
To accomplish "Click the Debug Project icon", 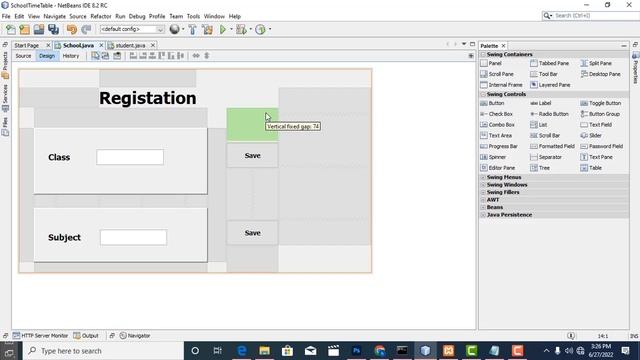I will coord(241,29).
